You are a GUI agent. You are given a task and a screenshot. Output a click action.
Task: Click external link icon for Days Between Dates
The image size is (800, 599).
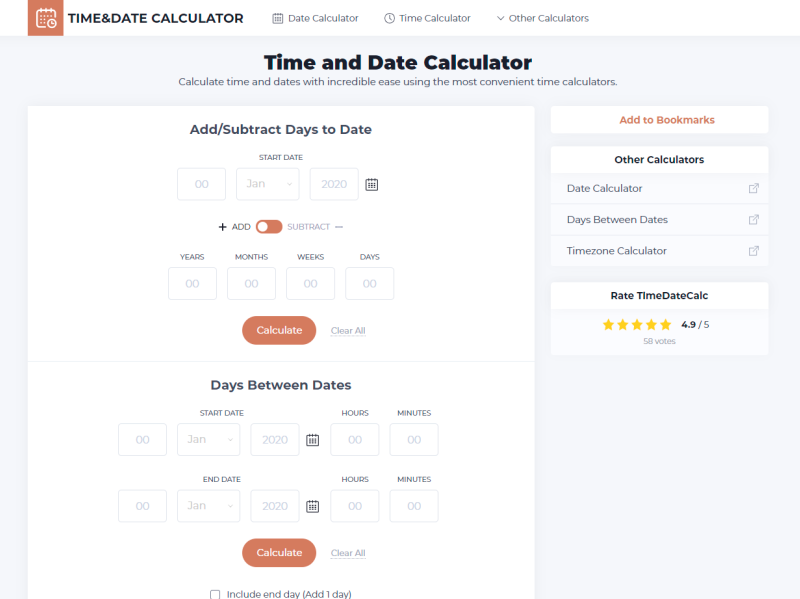coord(753,220)
